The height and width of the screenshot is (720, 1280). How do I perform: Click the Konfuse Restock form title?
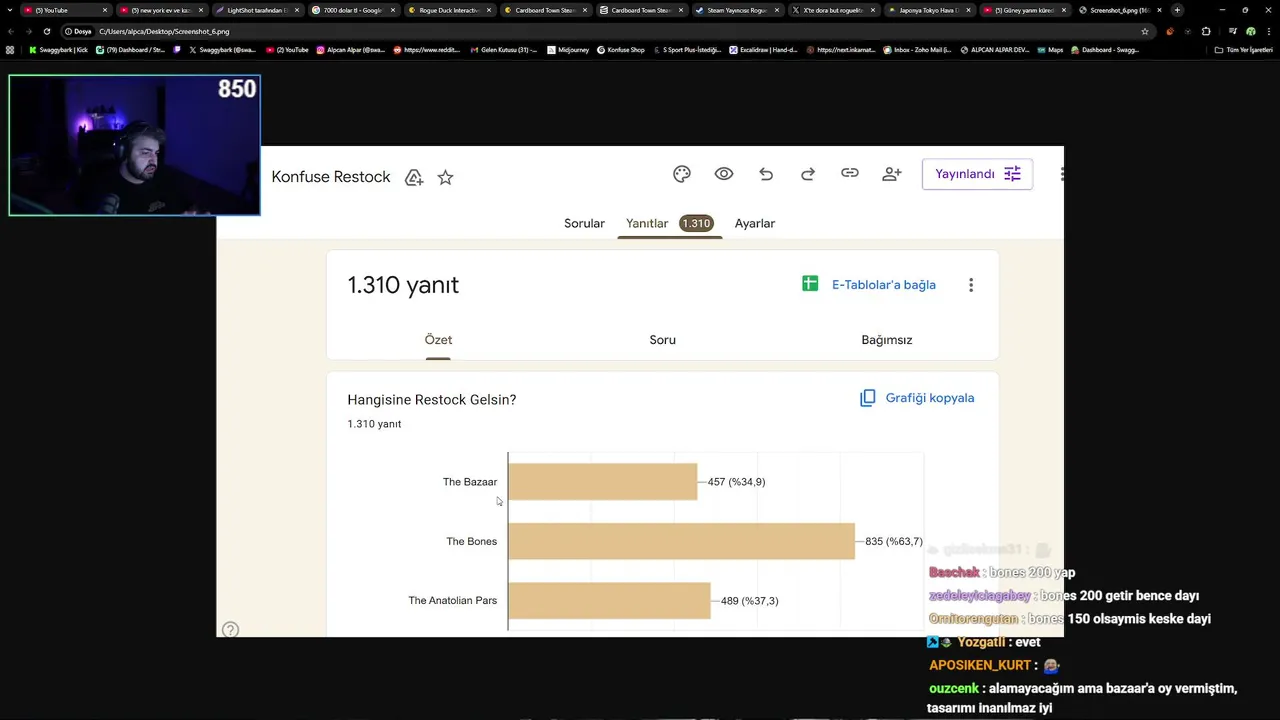[x=331, y=177]
